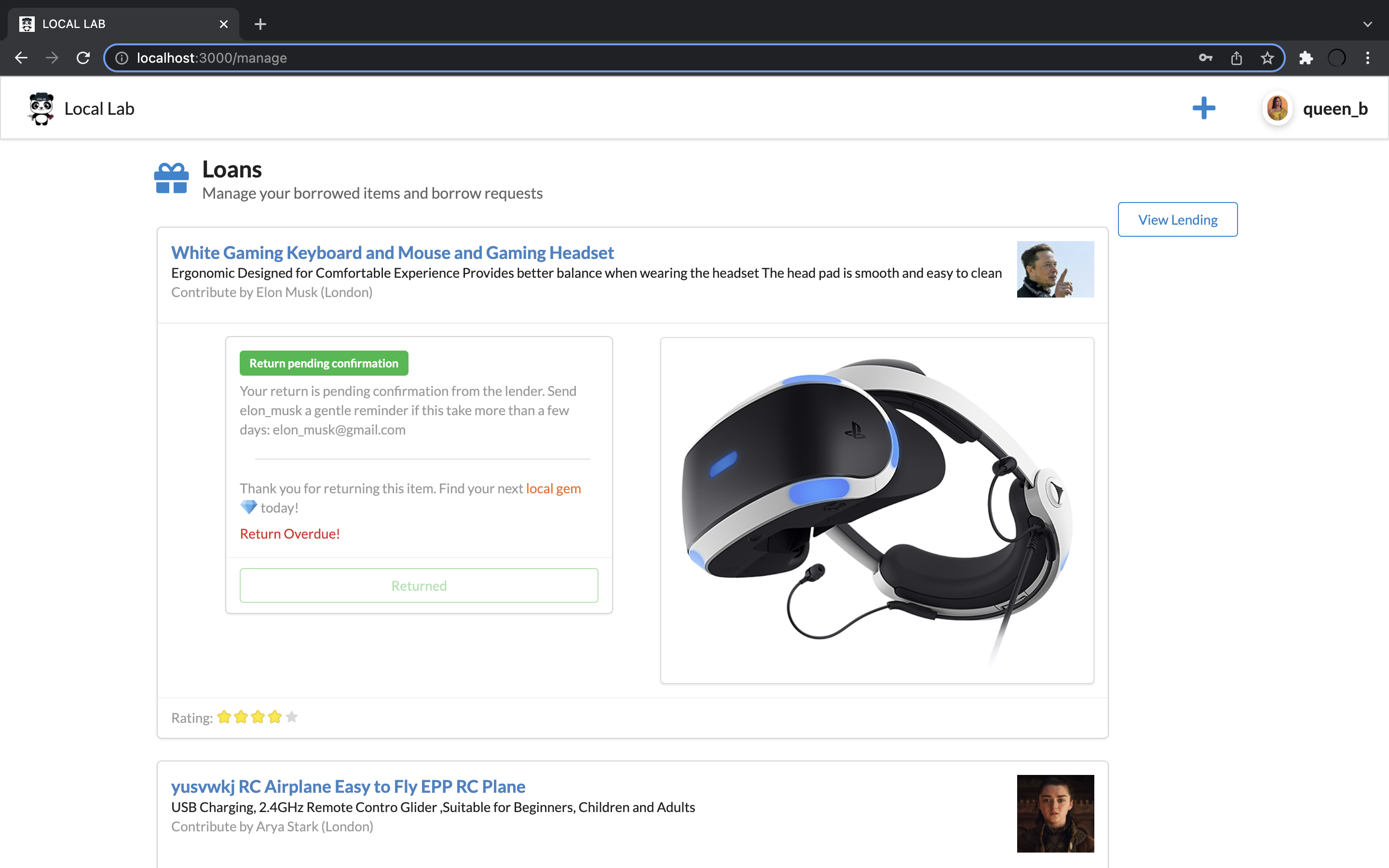Scroll down to view more loan items

(694, 800)
